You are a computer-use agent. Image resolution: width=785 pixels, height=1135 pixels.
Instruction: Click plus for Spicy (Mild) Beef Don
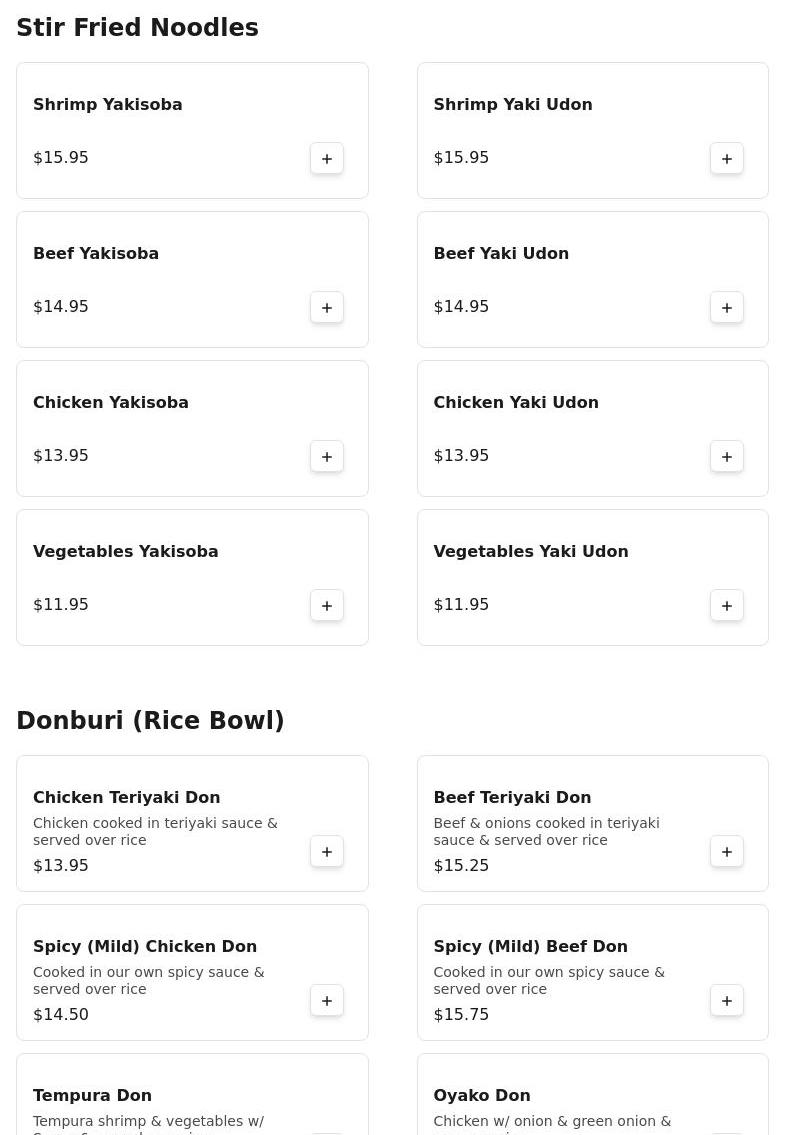[x=726, y=1001]
